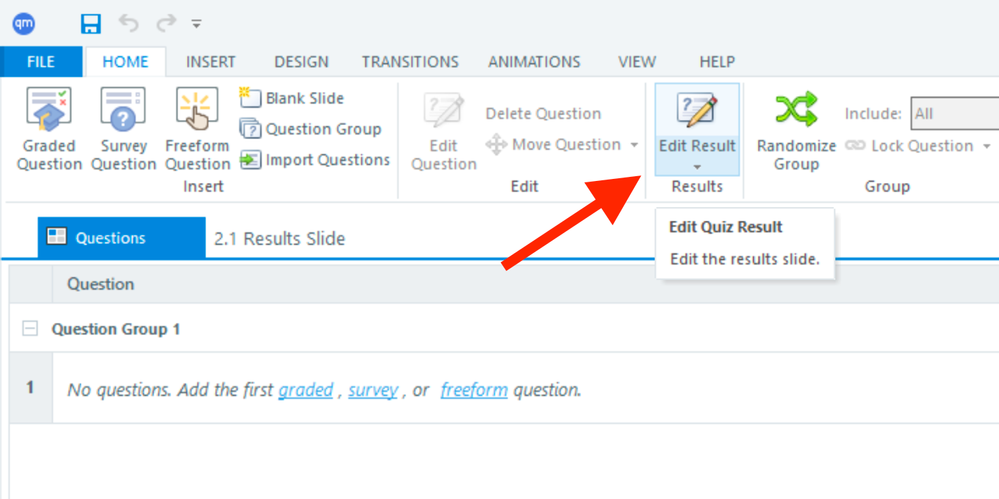Viewport: 999px width, 499px height.
Task: Insert a Graded Question
Action: coord(49,130)
